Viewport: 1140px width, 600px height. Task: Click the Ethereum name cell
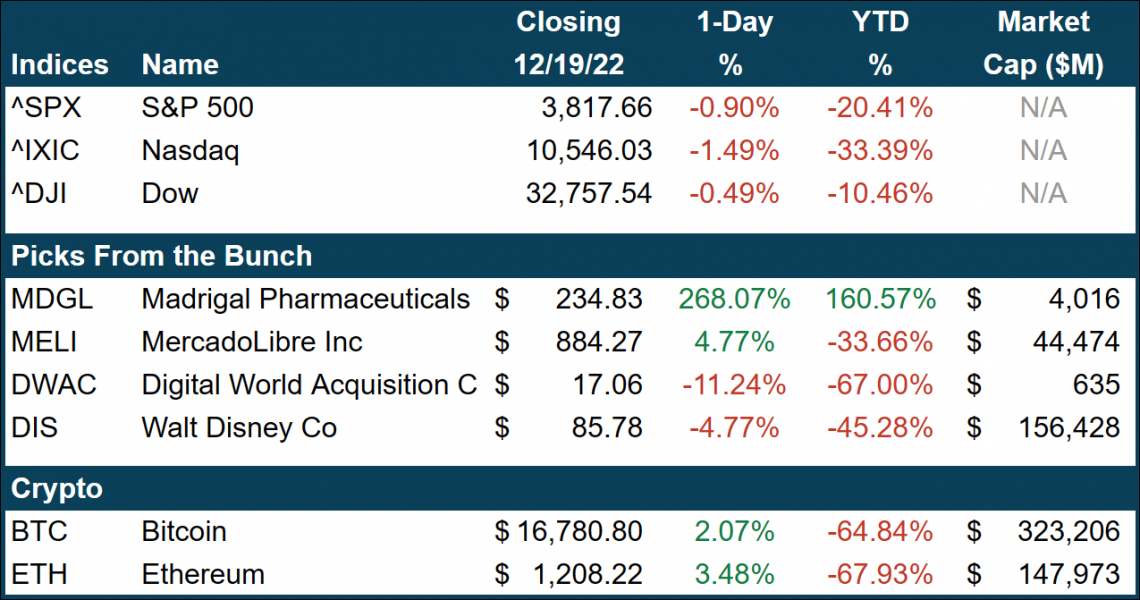pos(203,574)
